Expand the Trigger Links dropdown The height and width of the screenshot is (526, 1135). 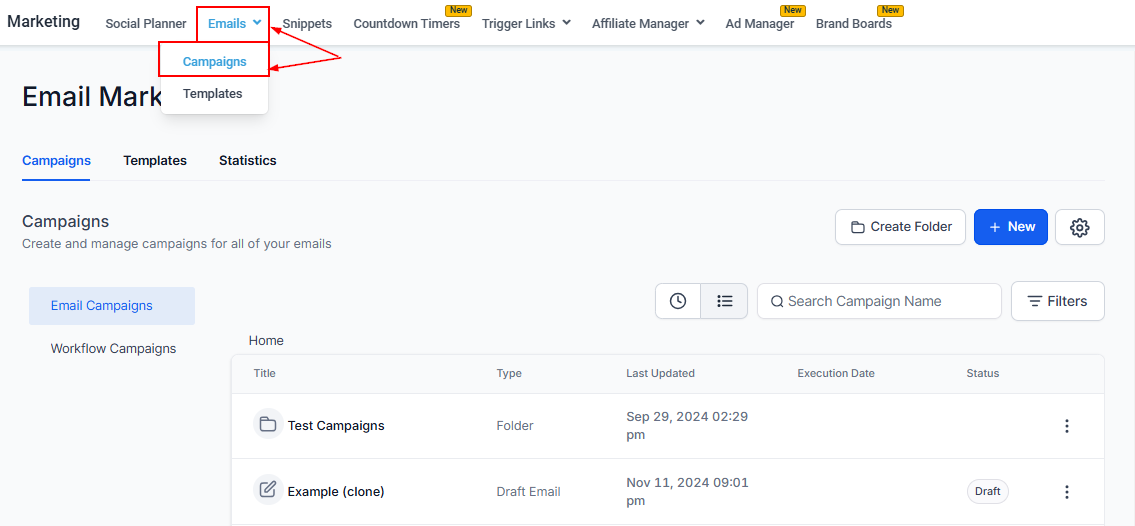click(526, 23)
